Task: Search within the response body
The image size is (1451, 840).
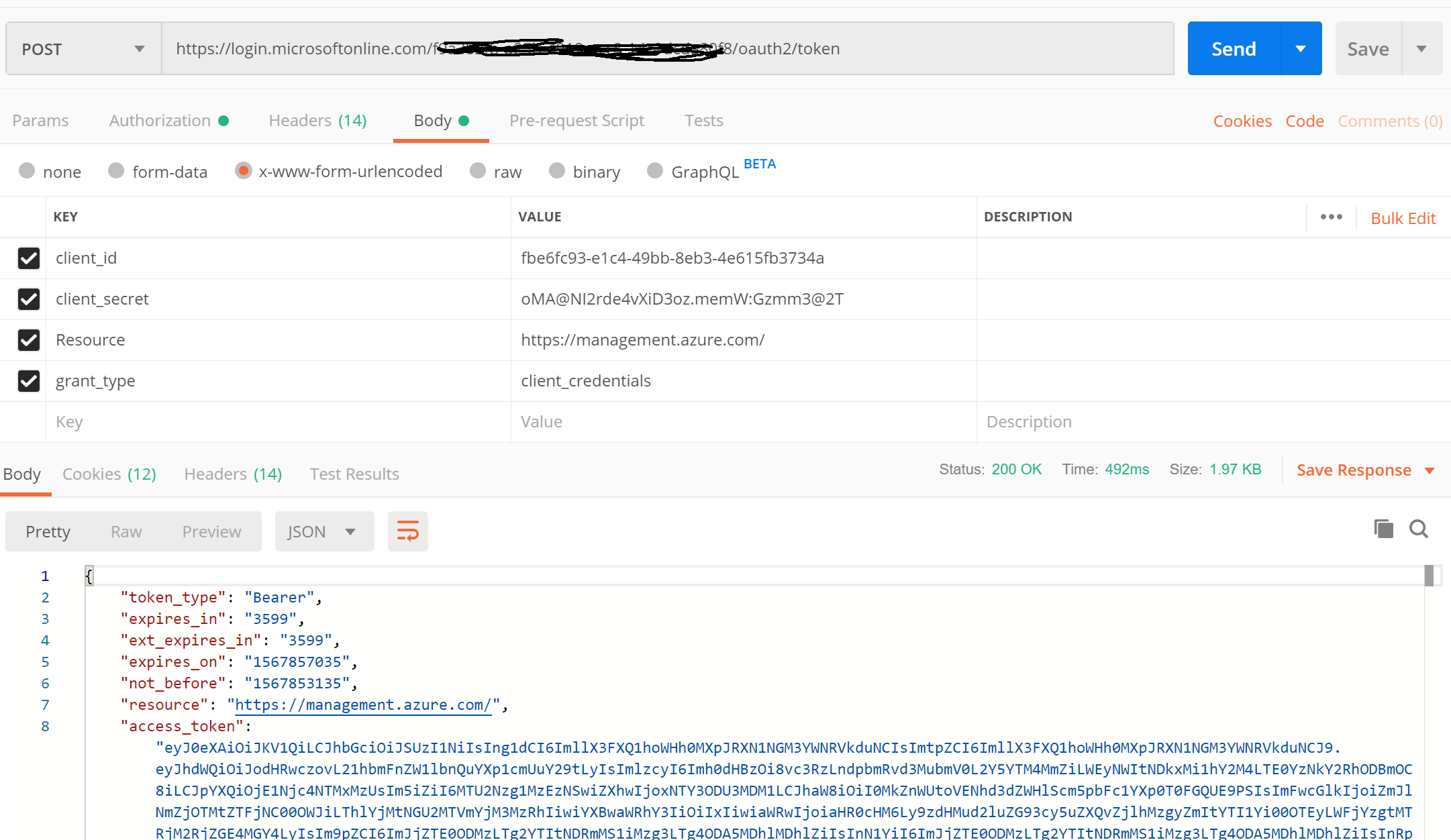Action: 1419,529
